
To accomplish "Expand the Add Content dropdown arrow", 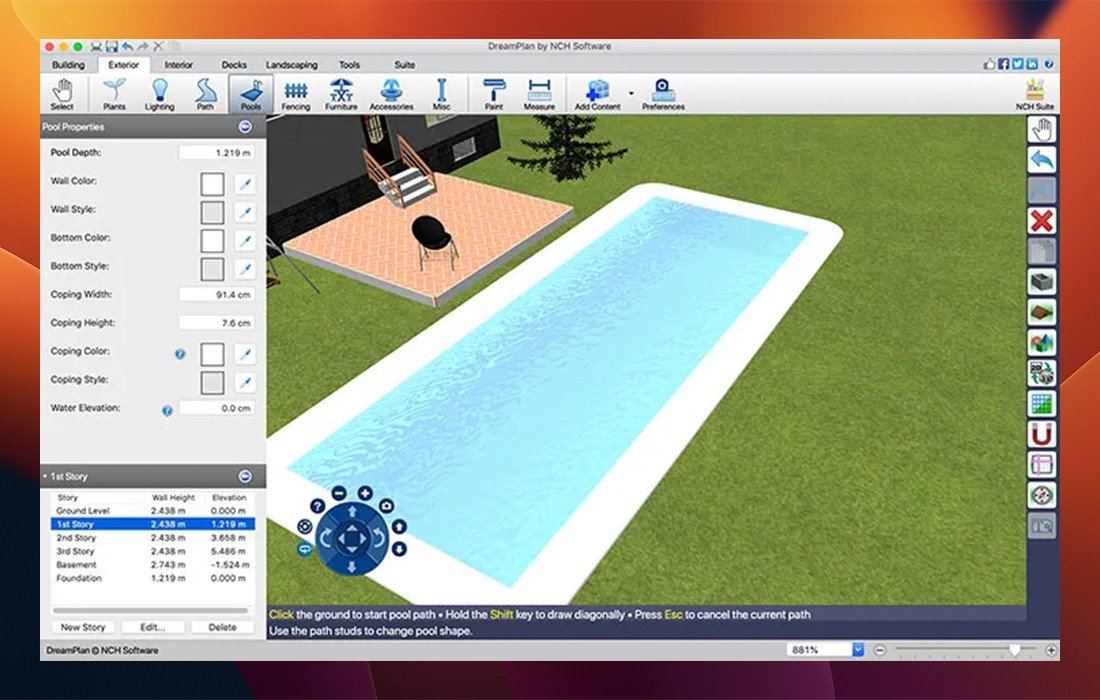I will click(631, 93).
